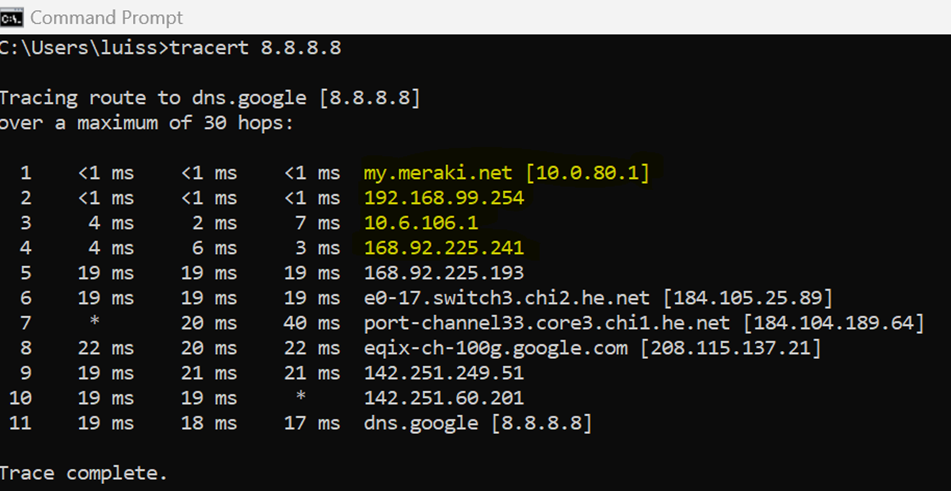The height and width of the screenshot is (491, 951).
Task: Click the eqix-ch-100g.google.com hostname
Action: pos(496,349)
